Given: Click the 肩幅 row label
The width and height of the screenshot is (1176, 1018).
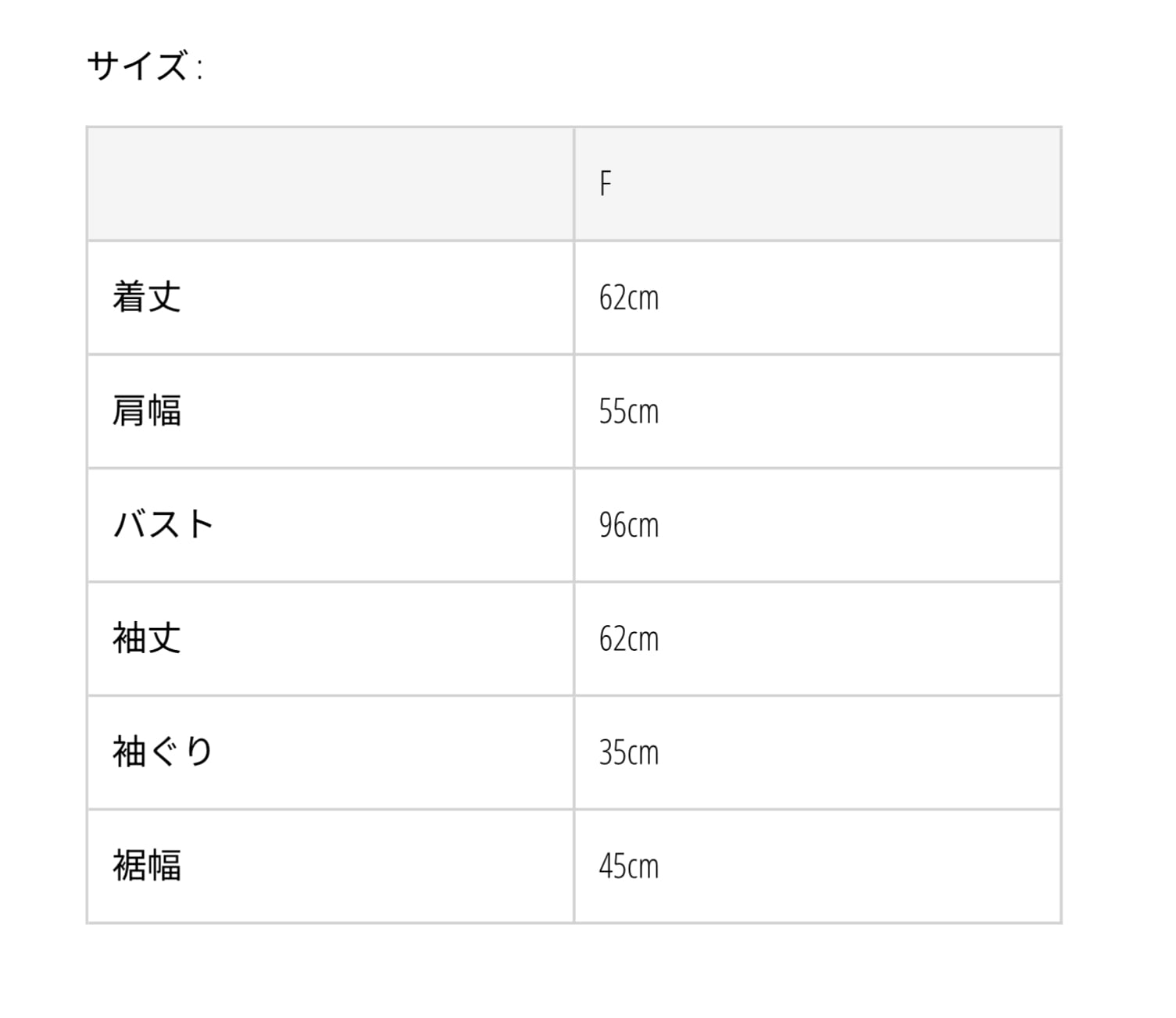Looking at the screenshot, I should pyautogui.click(x=147, y=411).
